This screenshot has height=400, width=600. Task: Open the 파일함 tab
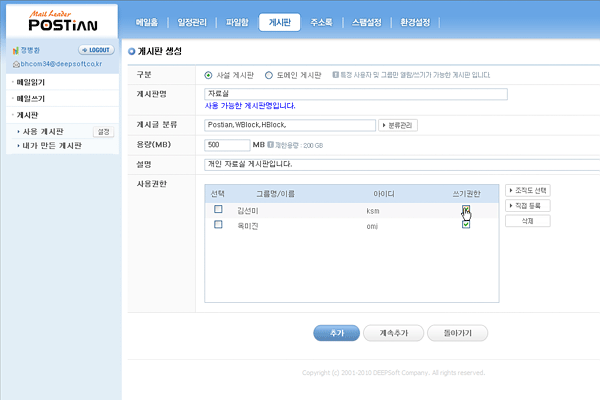(237, 23)
